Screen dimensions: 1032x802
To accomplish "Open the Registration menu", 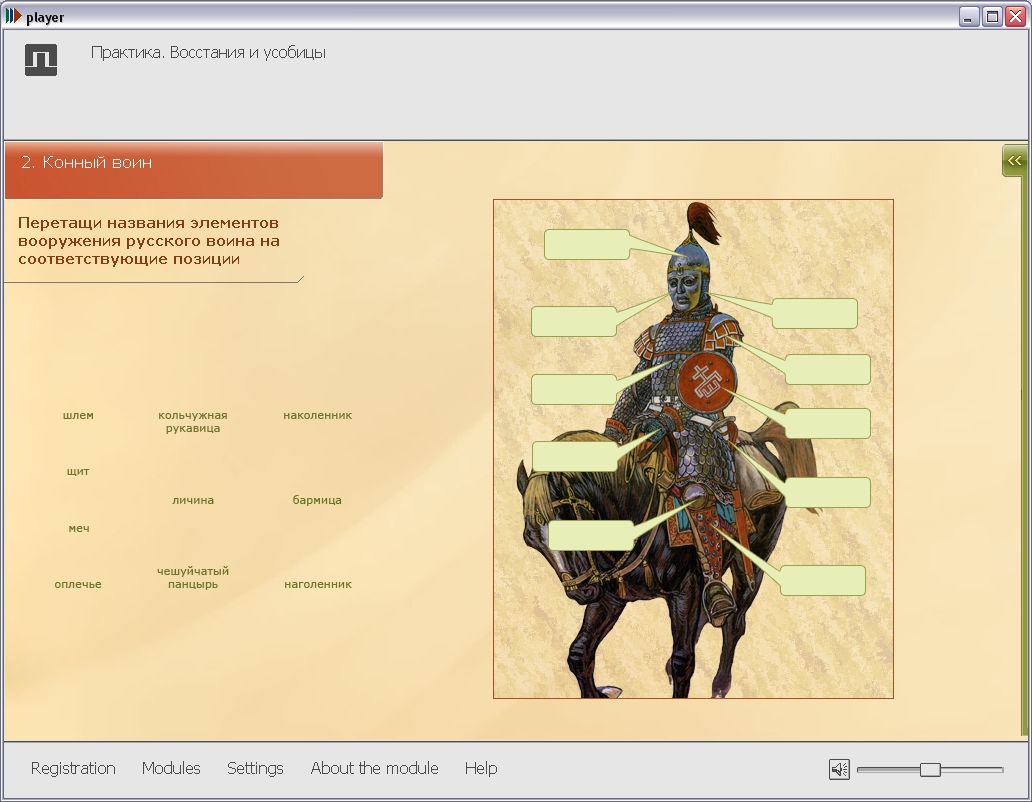I will (x=73, y=768).
